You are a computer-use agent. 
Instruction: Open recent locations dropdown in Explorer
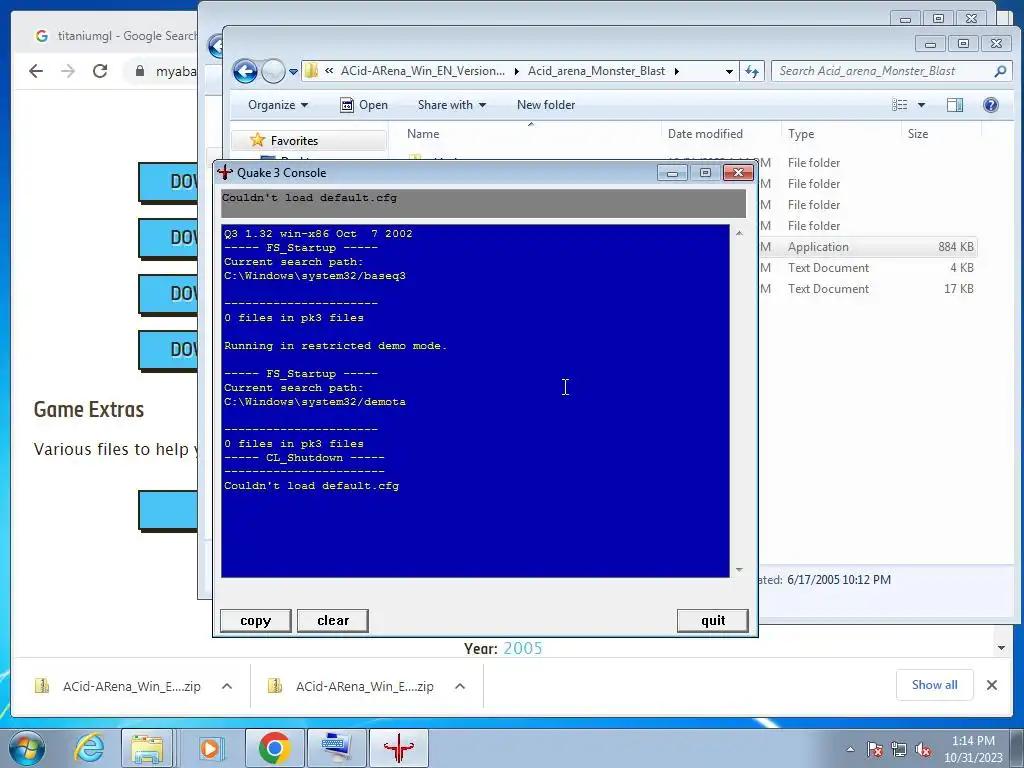(293, 72)
